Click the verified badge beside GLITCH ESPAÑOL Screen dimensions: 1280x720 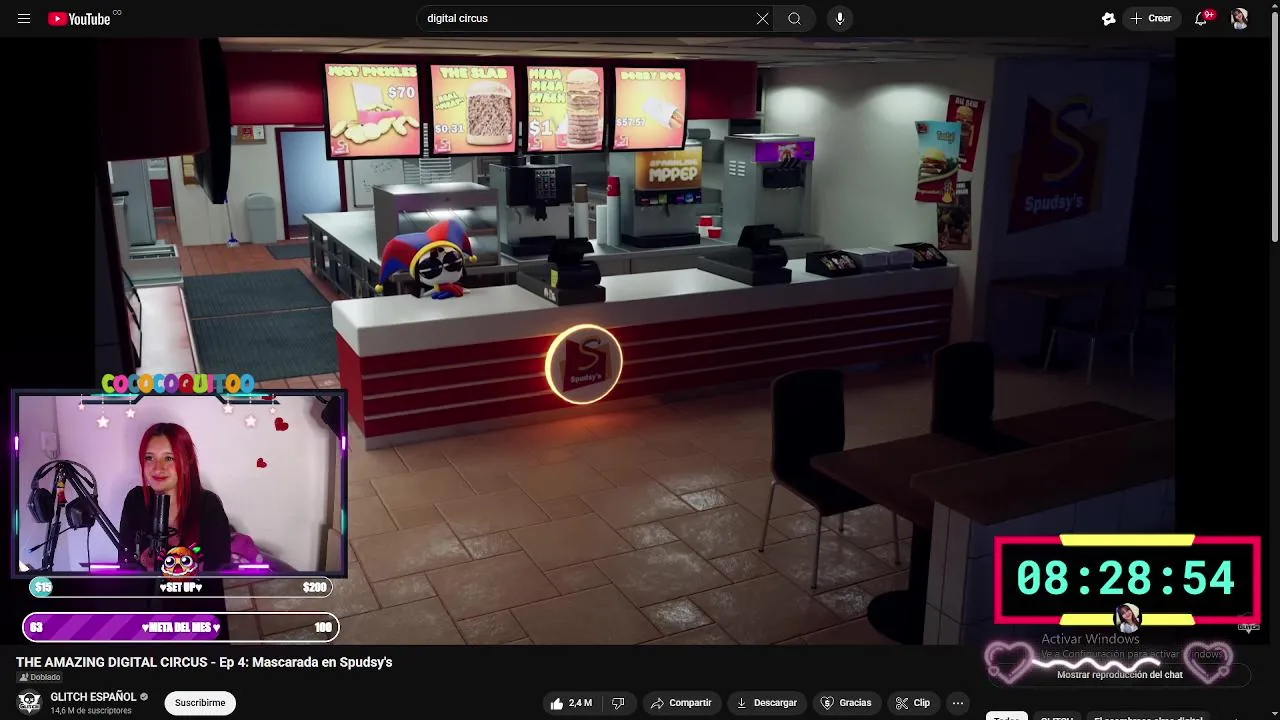click(144, 697)
